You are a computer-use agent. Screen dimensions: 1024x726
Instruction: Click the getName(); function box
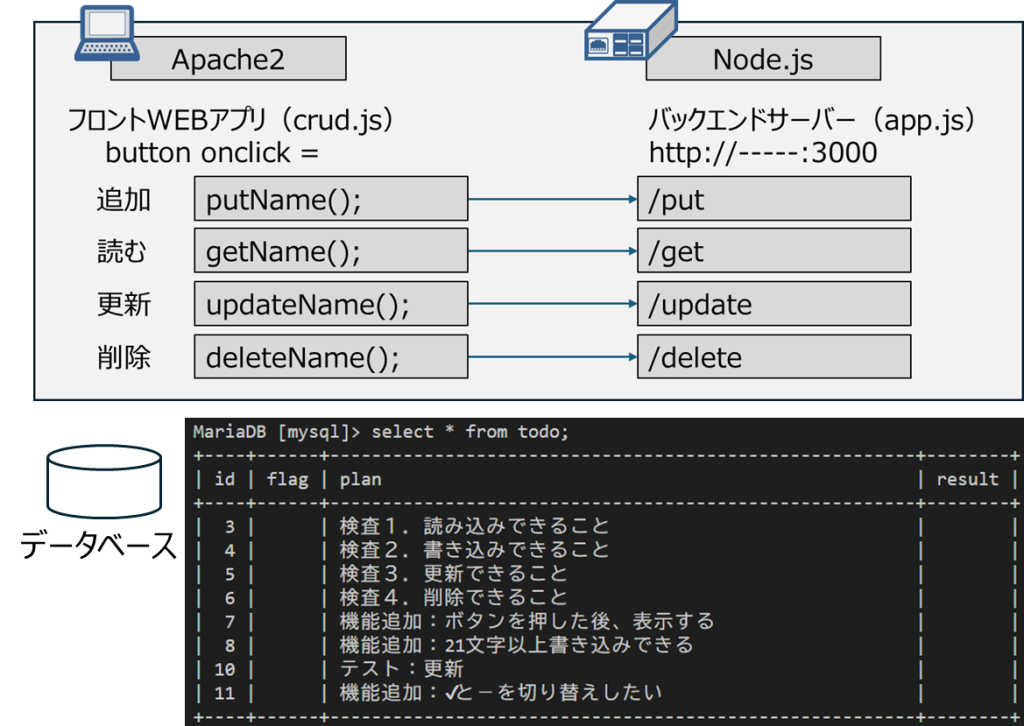(x=331, y=251)
